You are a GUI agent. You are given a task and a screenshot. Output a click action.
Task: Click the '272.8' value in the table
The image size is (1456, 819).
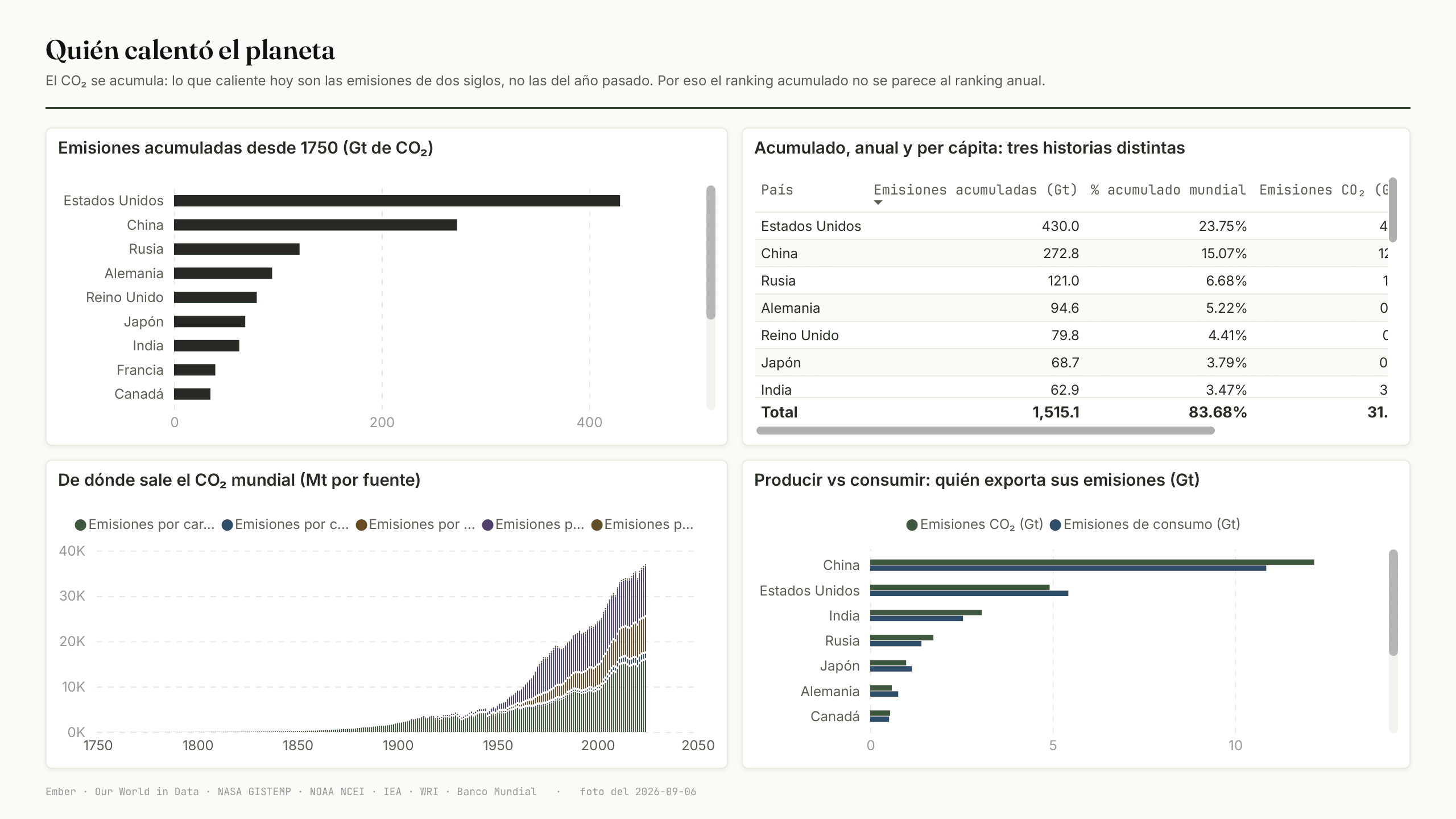tap(1061, 254)
